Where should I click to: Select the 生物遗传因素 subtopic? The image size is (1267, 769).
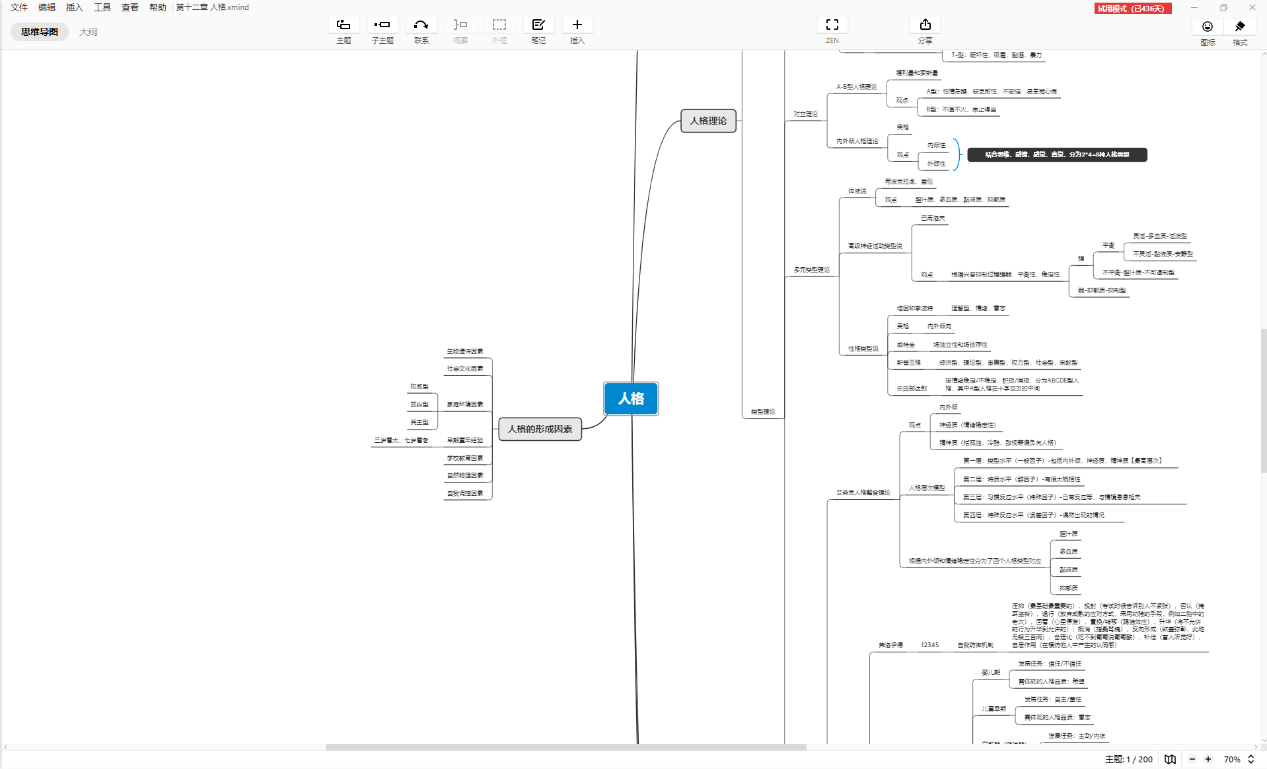[x=465, y=352]
